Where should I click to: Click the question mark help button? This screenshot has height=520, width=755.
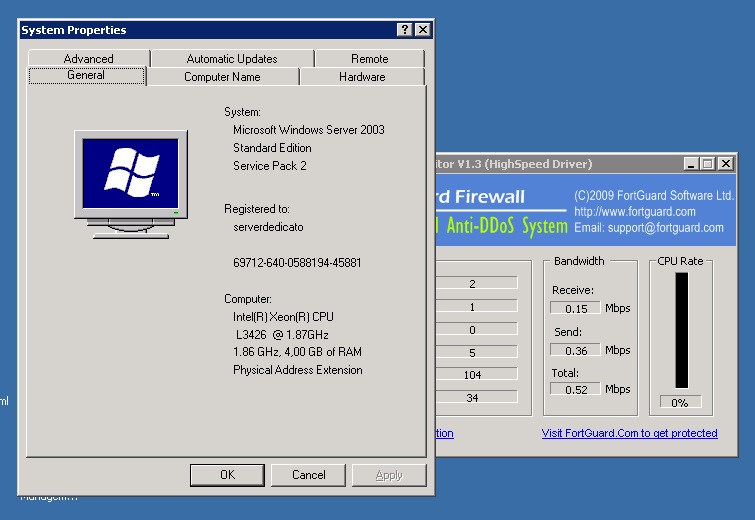[404, 30]
